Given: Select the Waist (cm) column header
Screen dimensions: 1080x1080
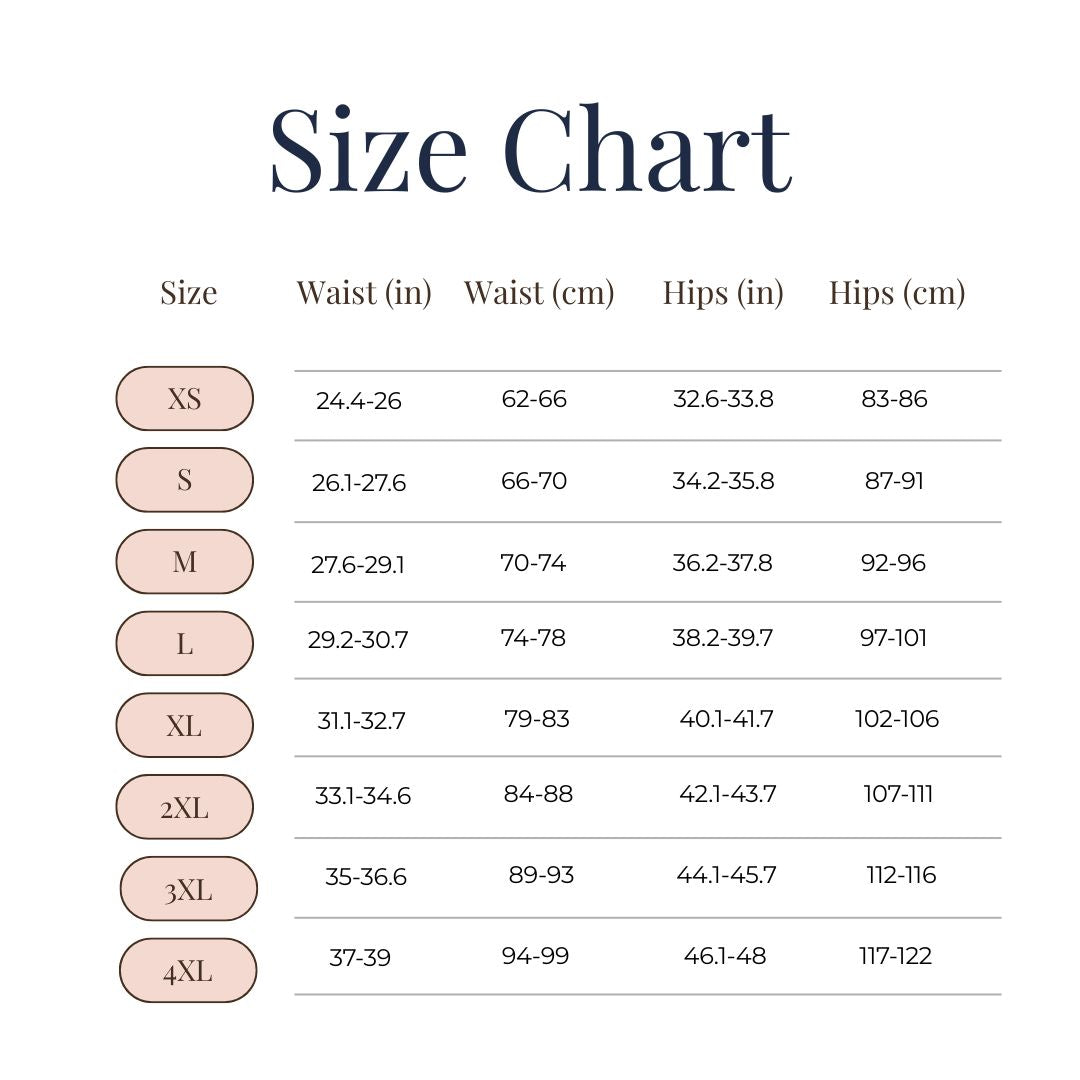Looking at the screenshot, I should (539, 293).
